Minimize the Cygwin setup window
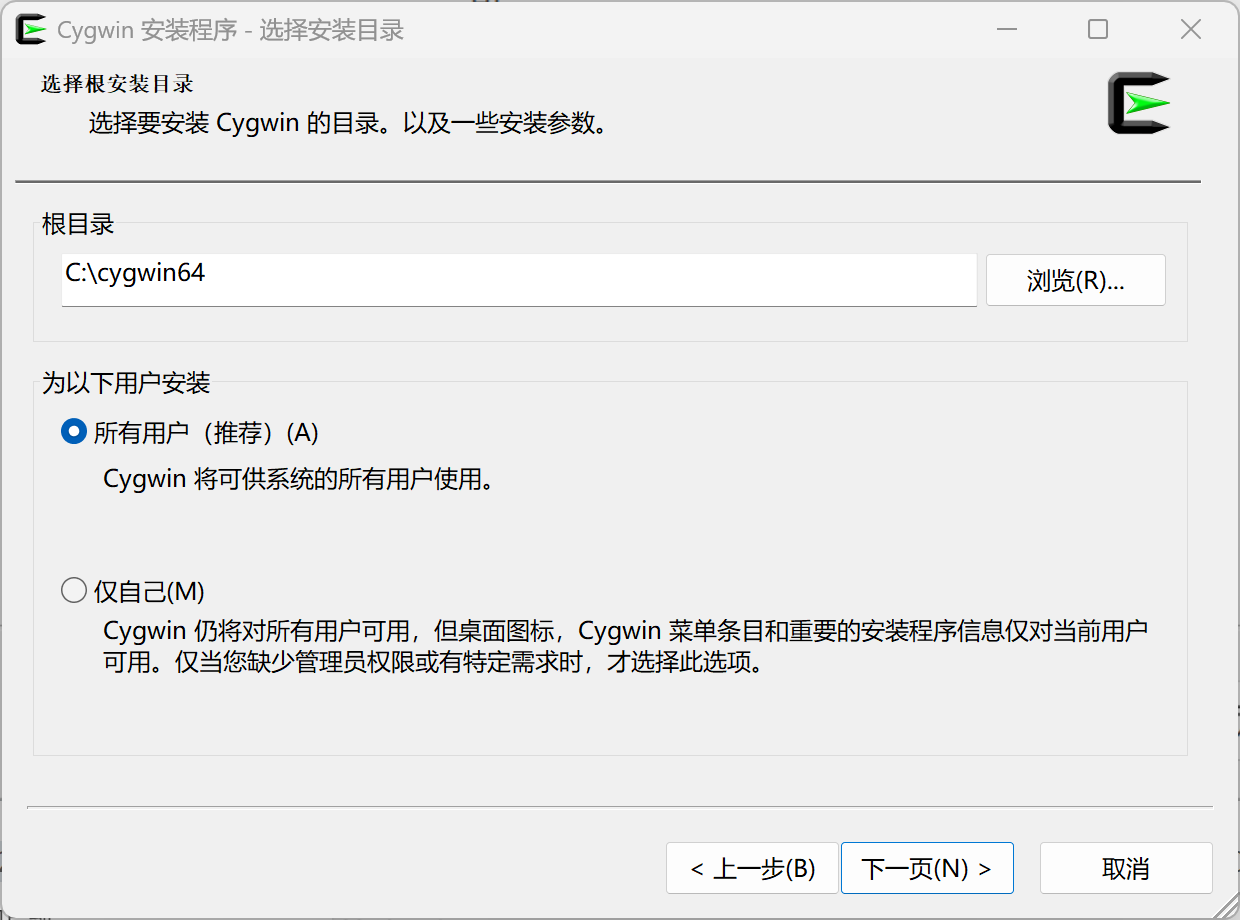Image resolution: width=1240 pixels, height=920 pixels. (1008, 30)
